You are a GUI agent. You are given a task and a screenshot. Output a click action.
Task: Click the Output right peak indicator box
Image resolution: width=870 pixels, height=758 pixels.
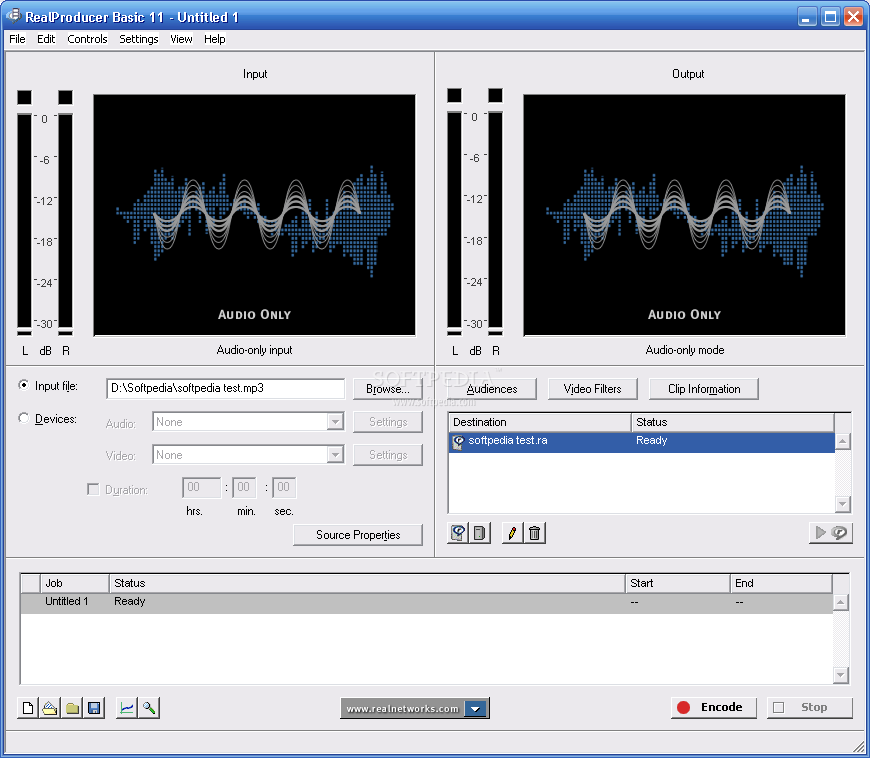[x=495, y=95]
